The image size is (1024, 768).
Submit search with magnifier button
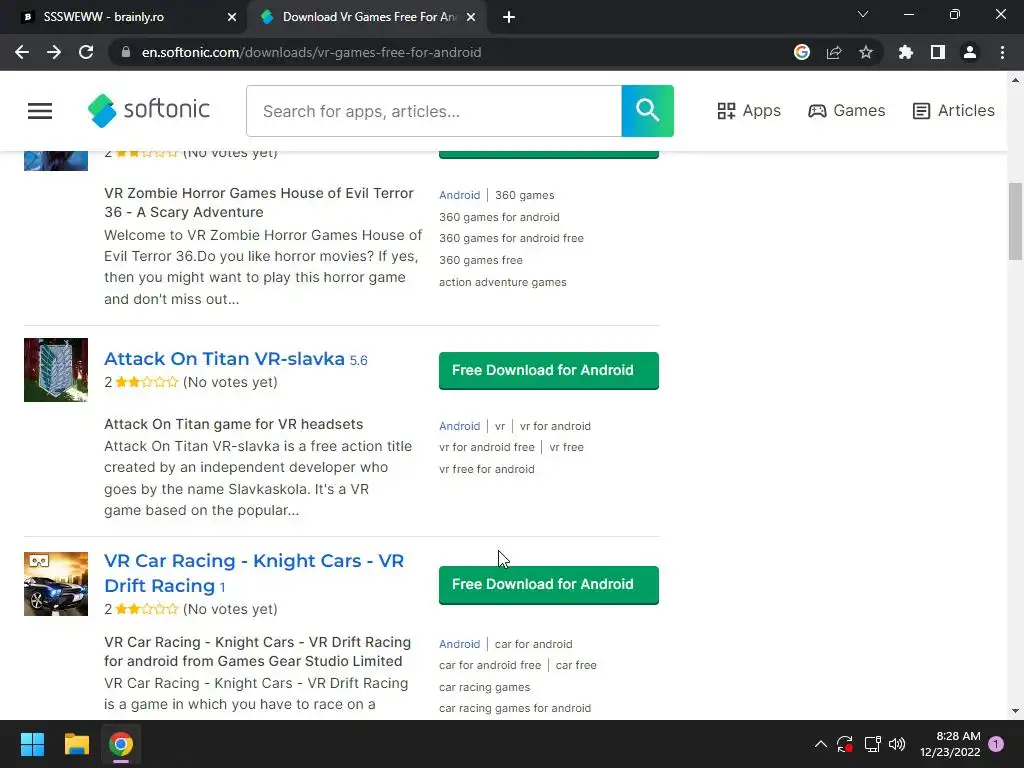[647, 111]
